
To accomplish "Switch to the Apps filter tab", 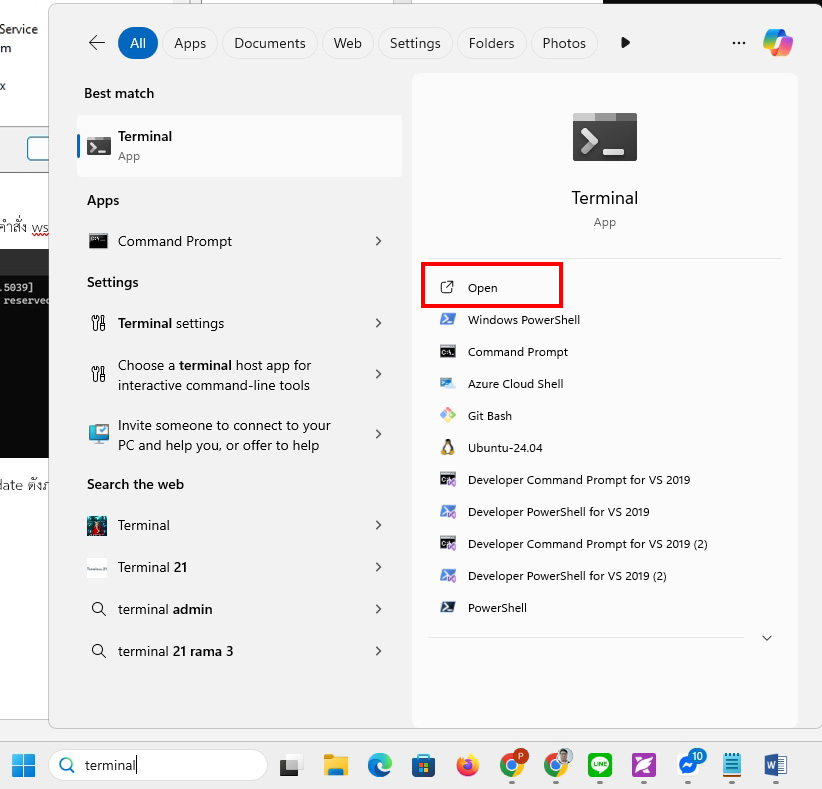I will [190, 43].
